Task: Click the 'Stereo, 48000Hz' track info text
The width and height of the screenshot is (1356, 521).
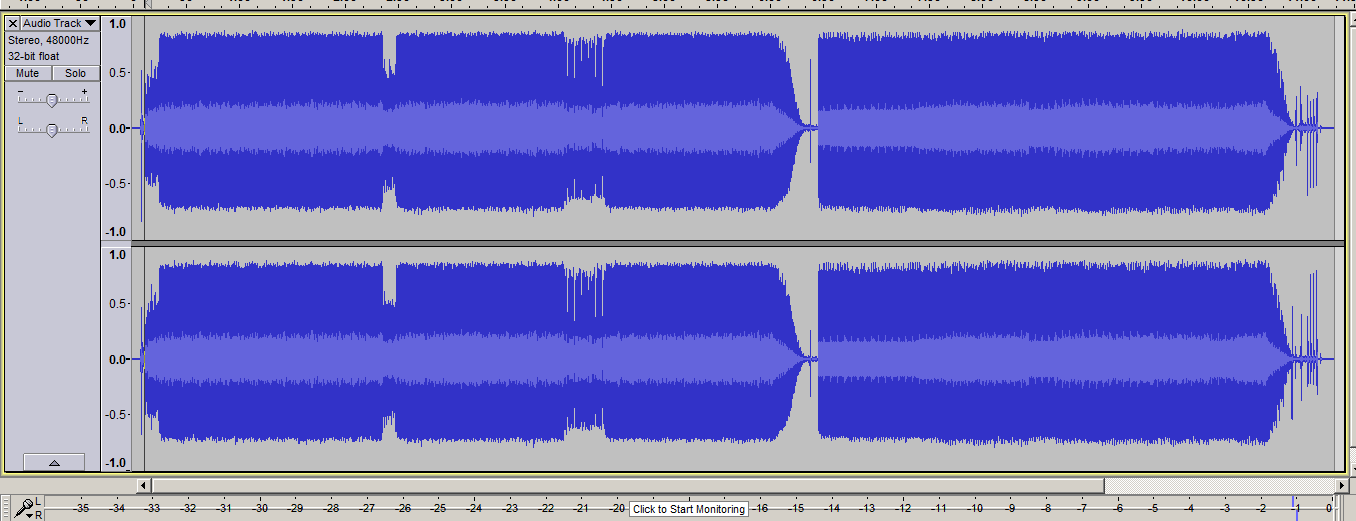Action: tap(48, 40)
